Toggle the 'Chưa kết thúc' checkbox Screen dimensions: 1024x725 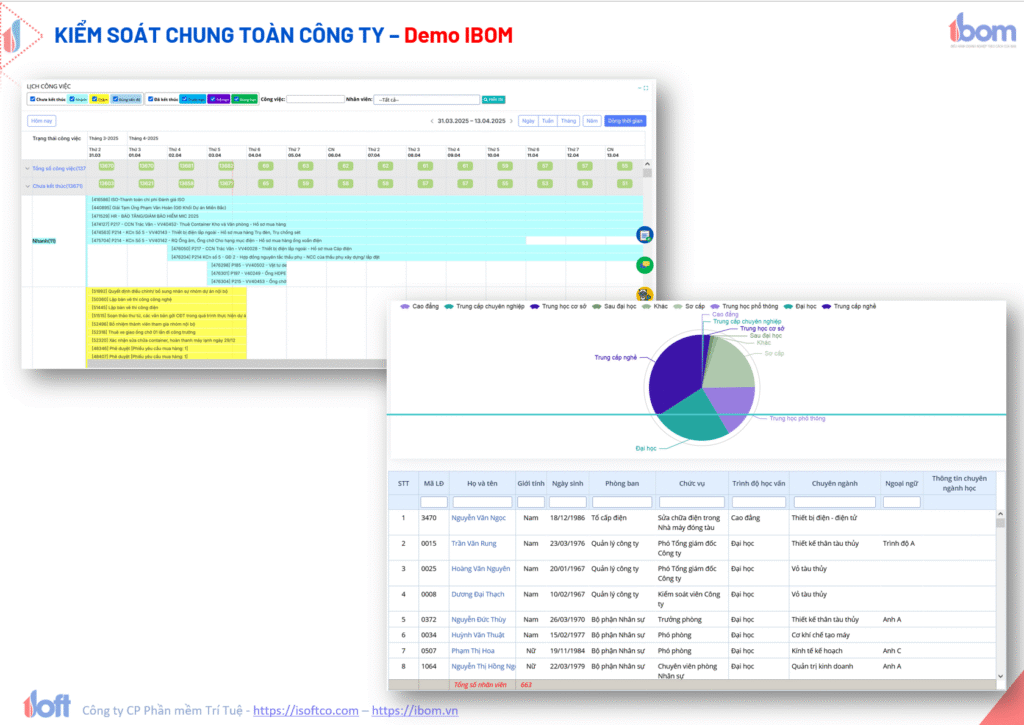(33, 99)
